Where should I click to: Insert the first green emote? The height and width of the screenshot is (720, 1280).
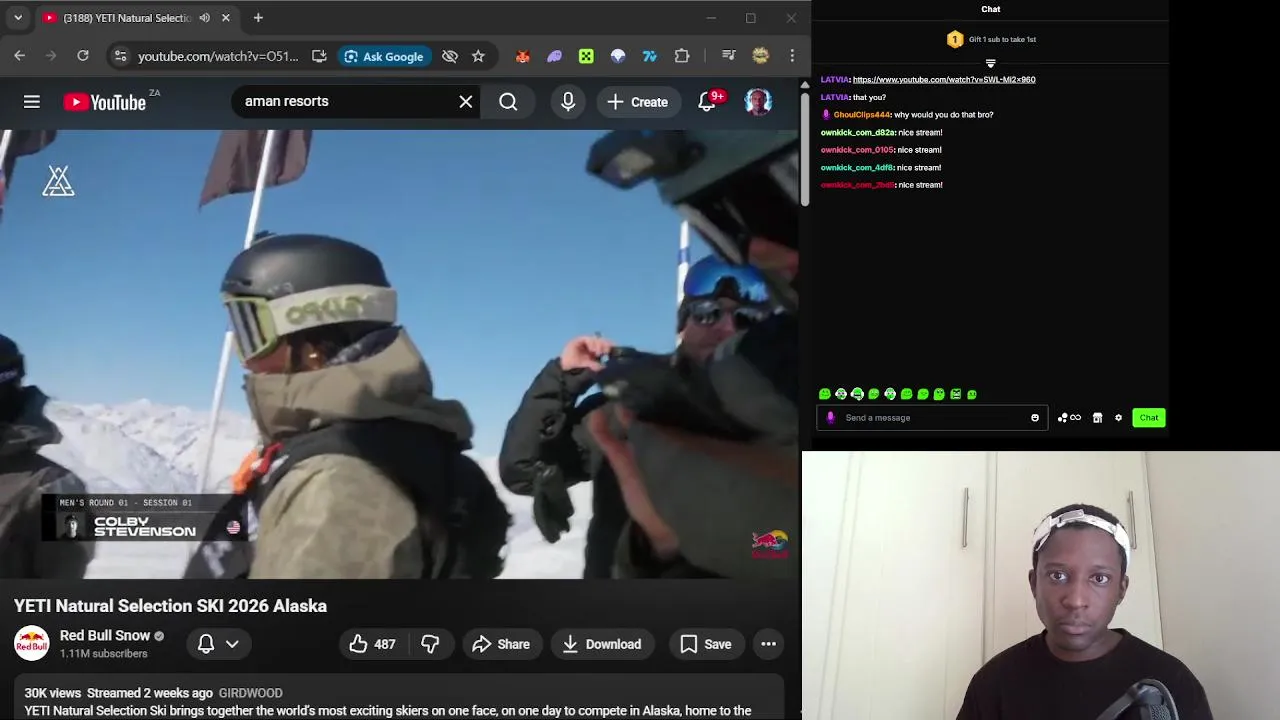tap(825, 394)
